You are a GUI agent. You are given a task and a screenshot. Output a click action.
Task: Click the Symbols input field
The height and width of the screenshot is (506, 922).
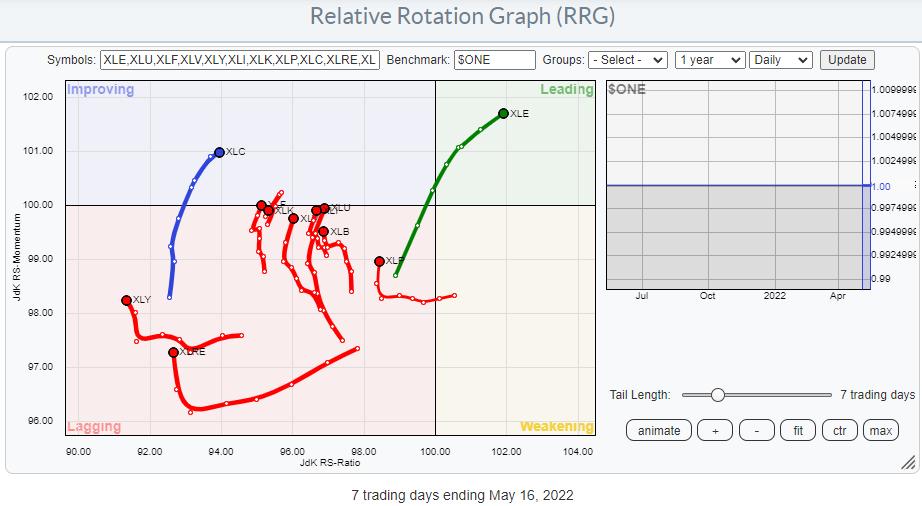240,60
